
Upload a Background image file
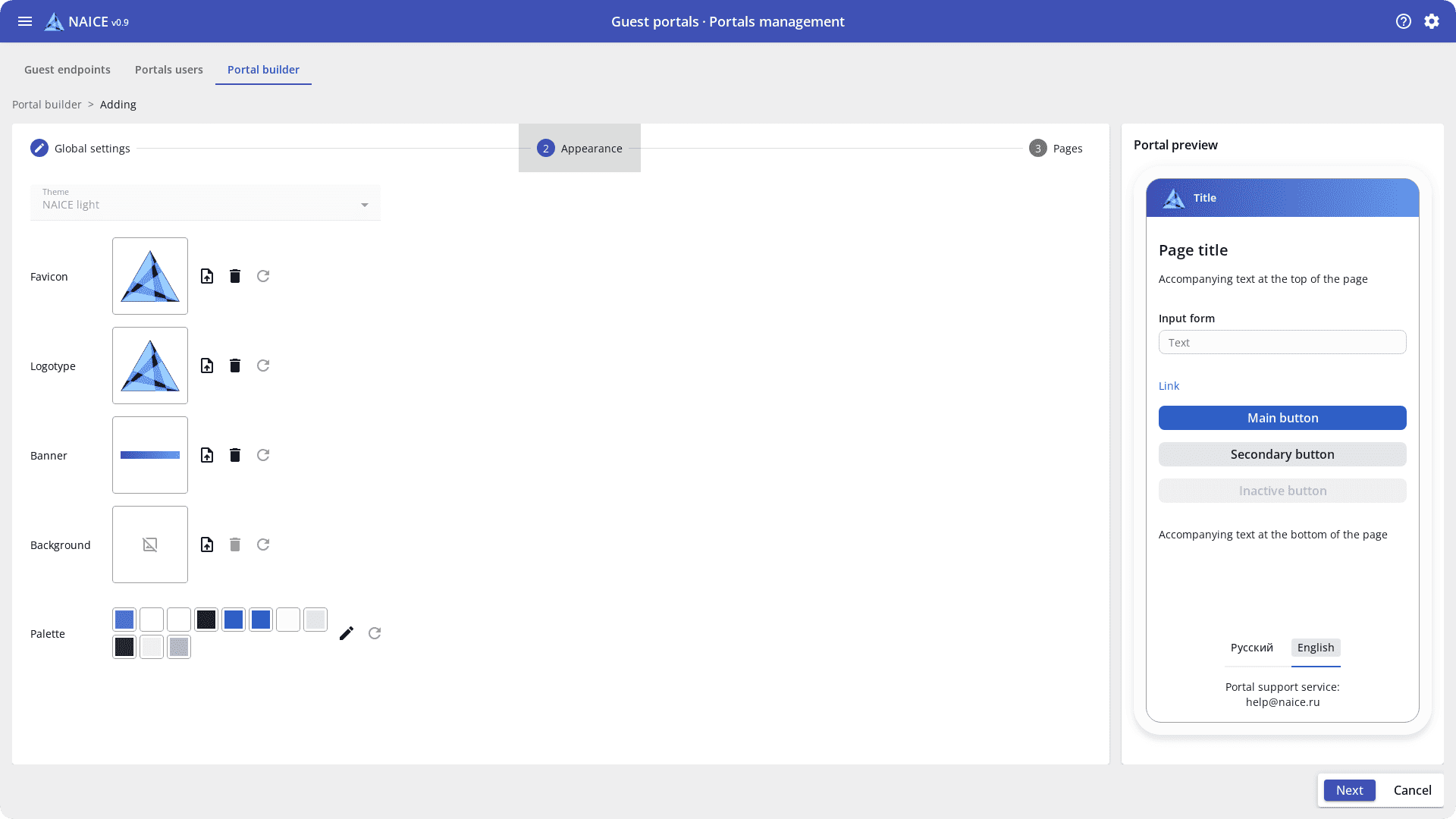207,544
